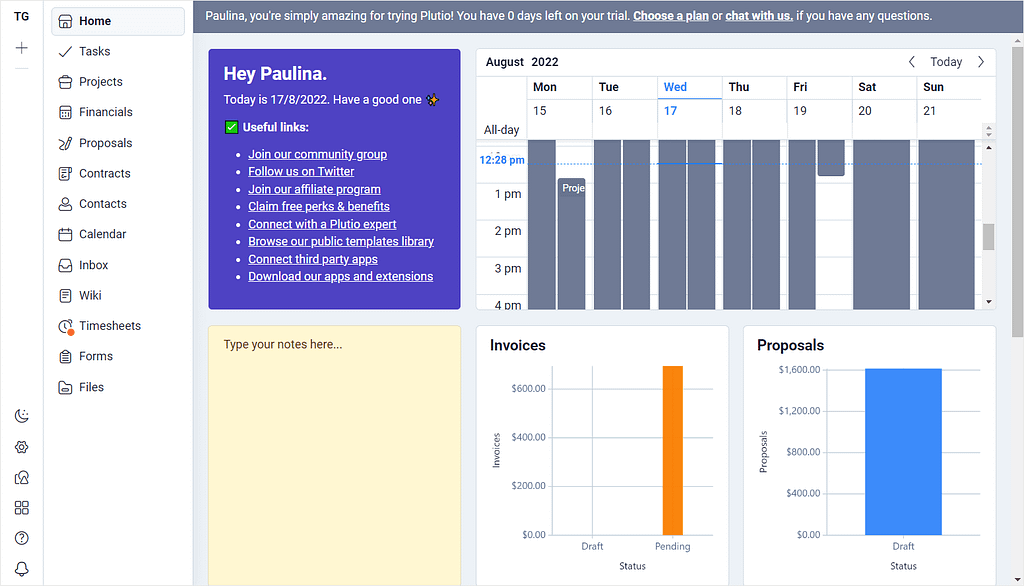Open Follow us on Twitter link
The image size is (1024, 586).
(301, 171)
